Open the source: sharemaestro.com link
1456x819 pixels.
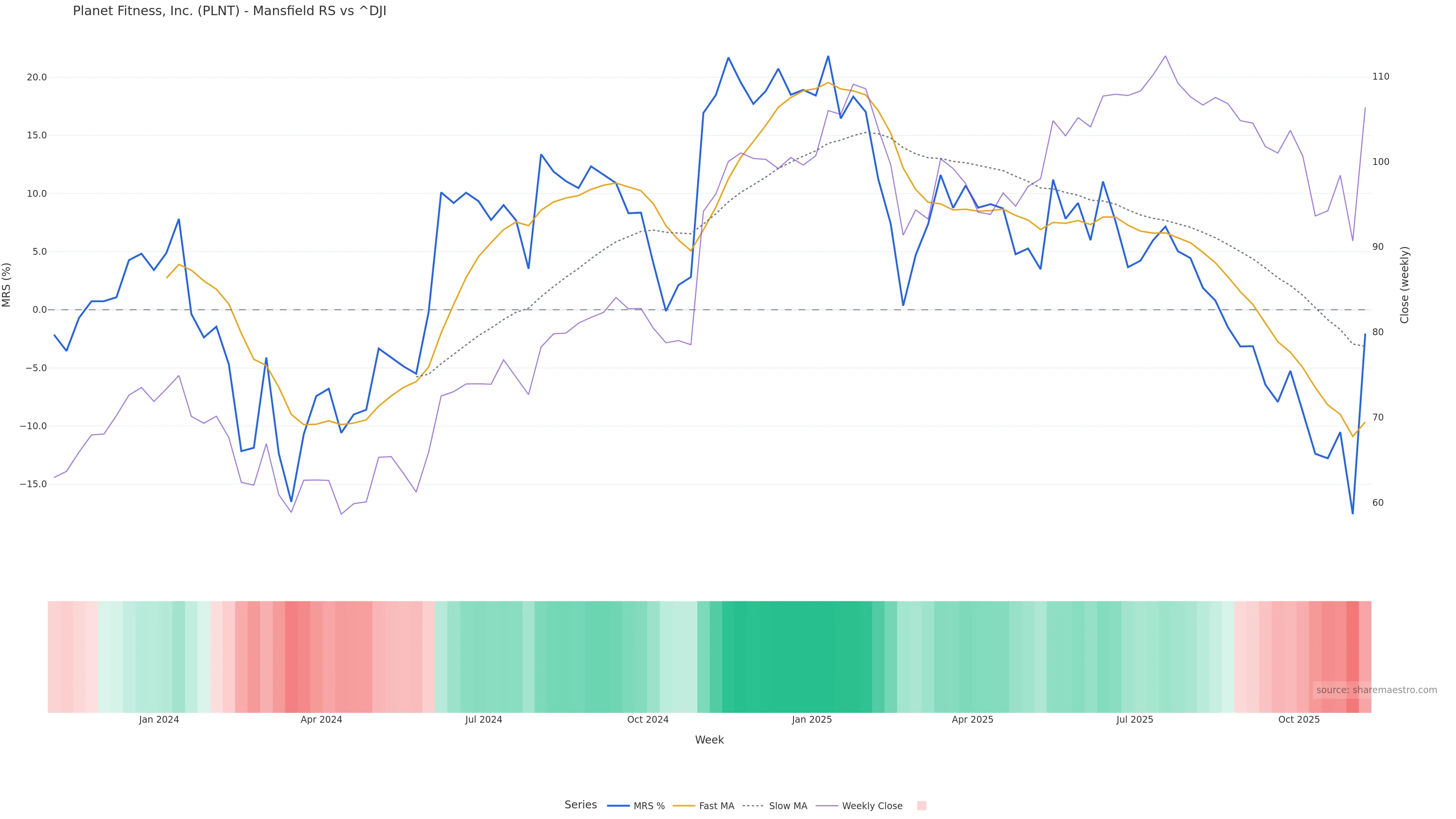point(1376,690)
